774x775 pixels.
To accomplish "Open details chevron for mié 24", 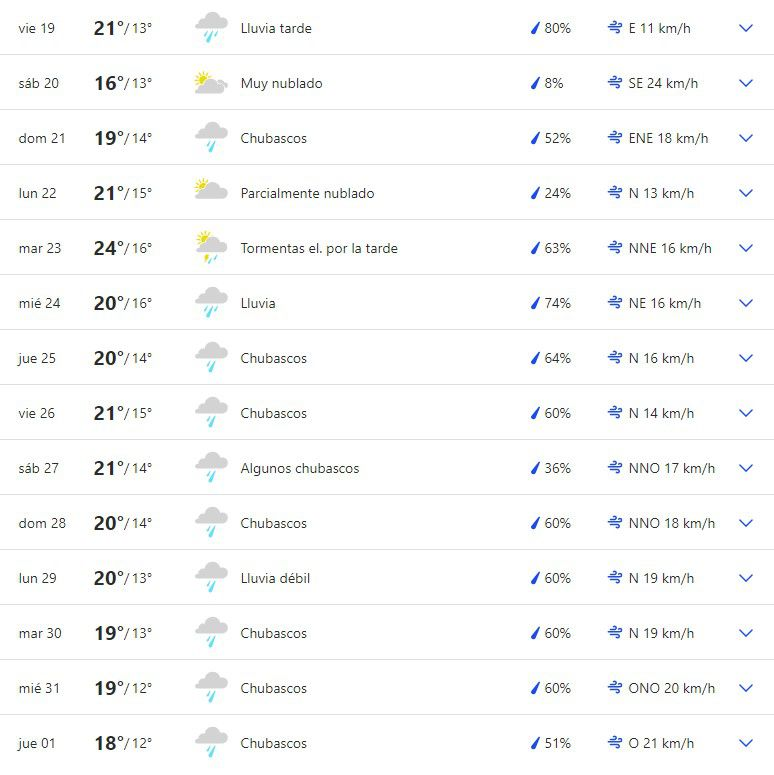I will [x=745, y=303].
